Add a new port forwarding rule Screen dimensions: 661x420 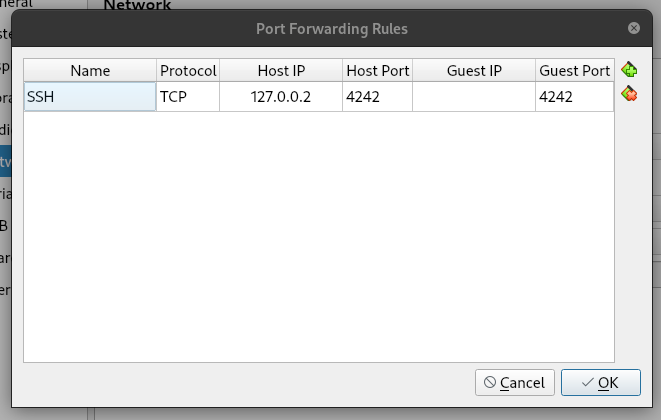pyautogui.click(x=629, y=70)
